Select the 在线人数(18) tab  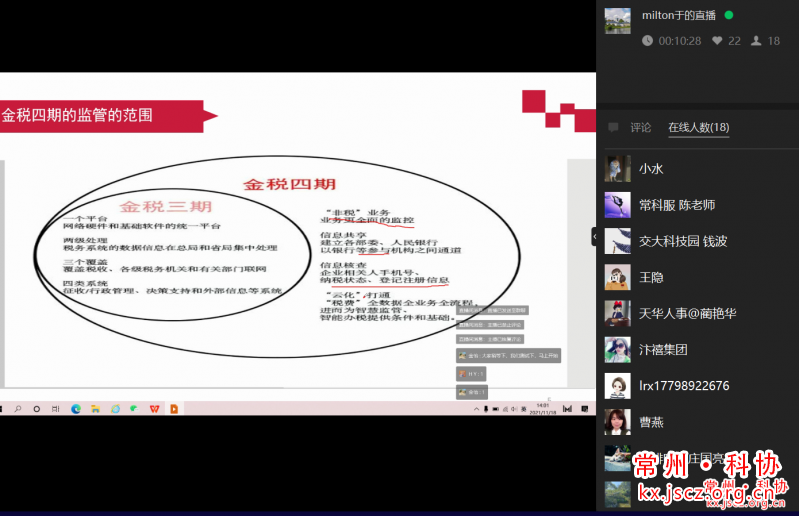(x=698, y=128)
